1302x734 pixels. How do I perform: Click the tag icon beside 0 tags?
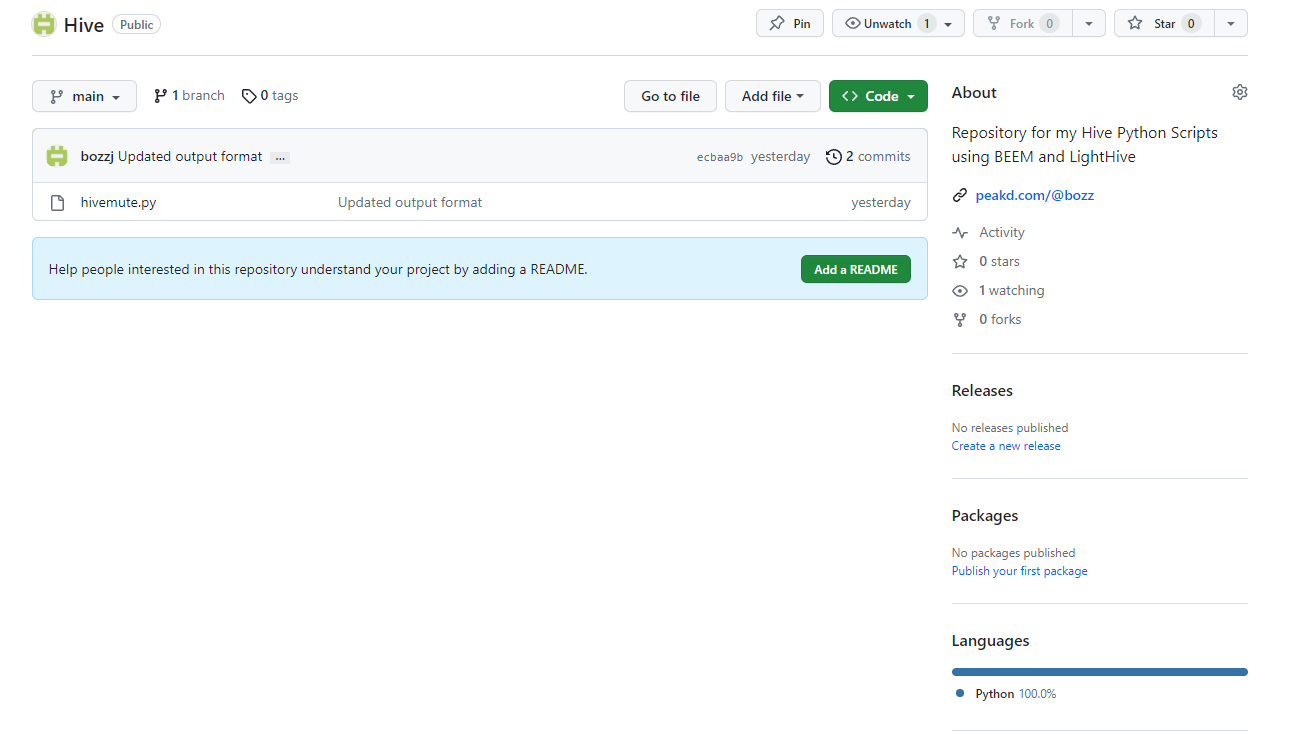pyautogui.click(x=249, y=96)
